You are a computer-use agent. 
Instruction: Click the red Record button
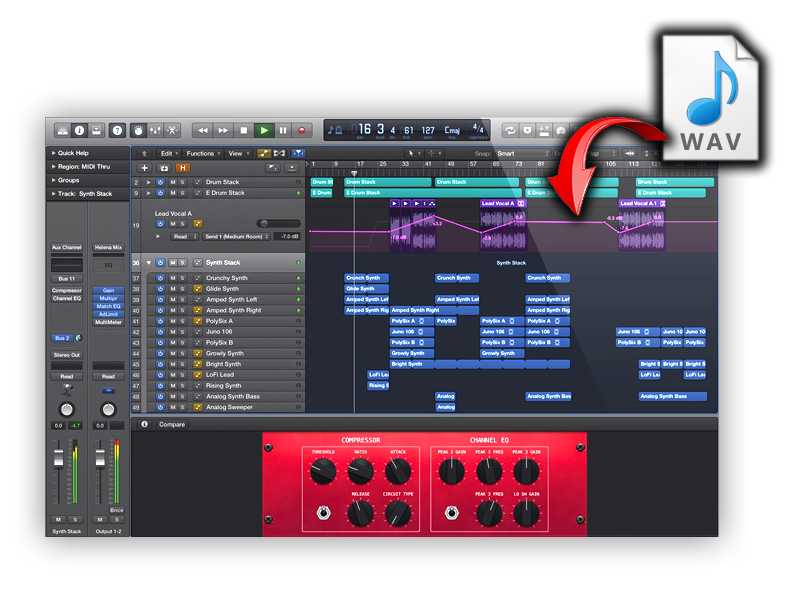(x=302, y=131)
